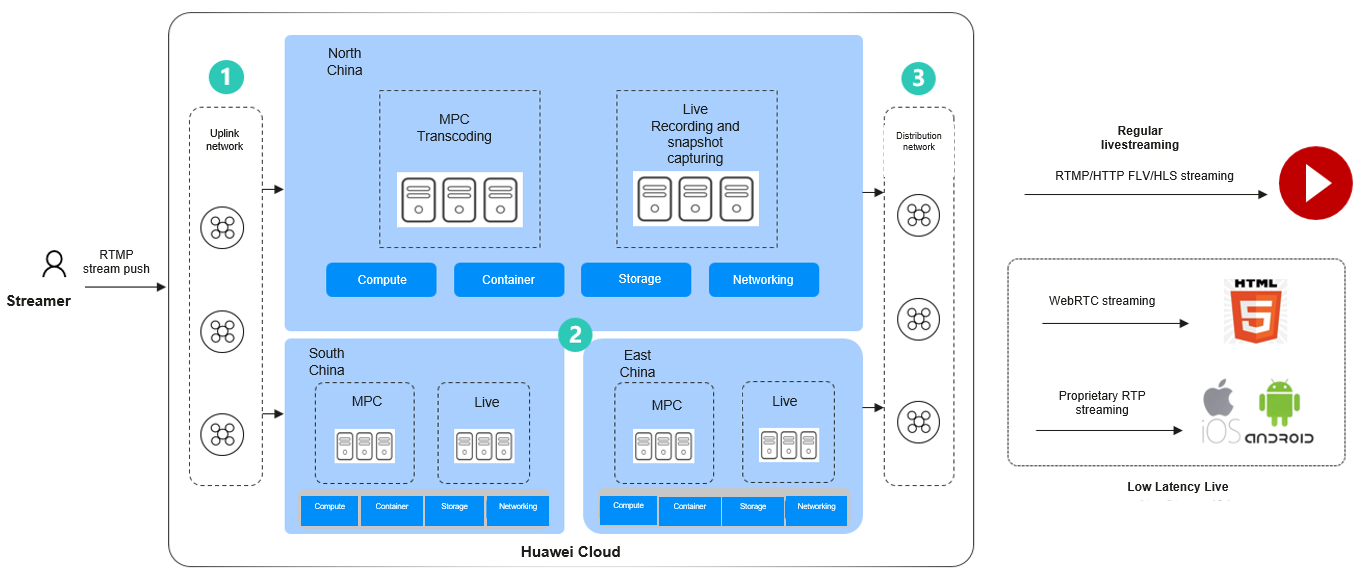Image resolution: width=1365 pixels, height=575 pixels.
Task: Click the "North China" region label
Action: 345,62
